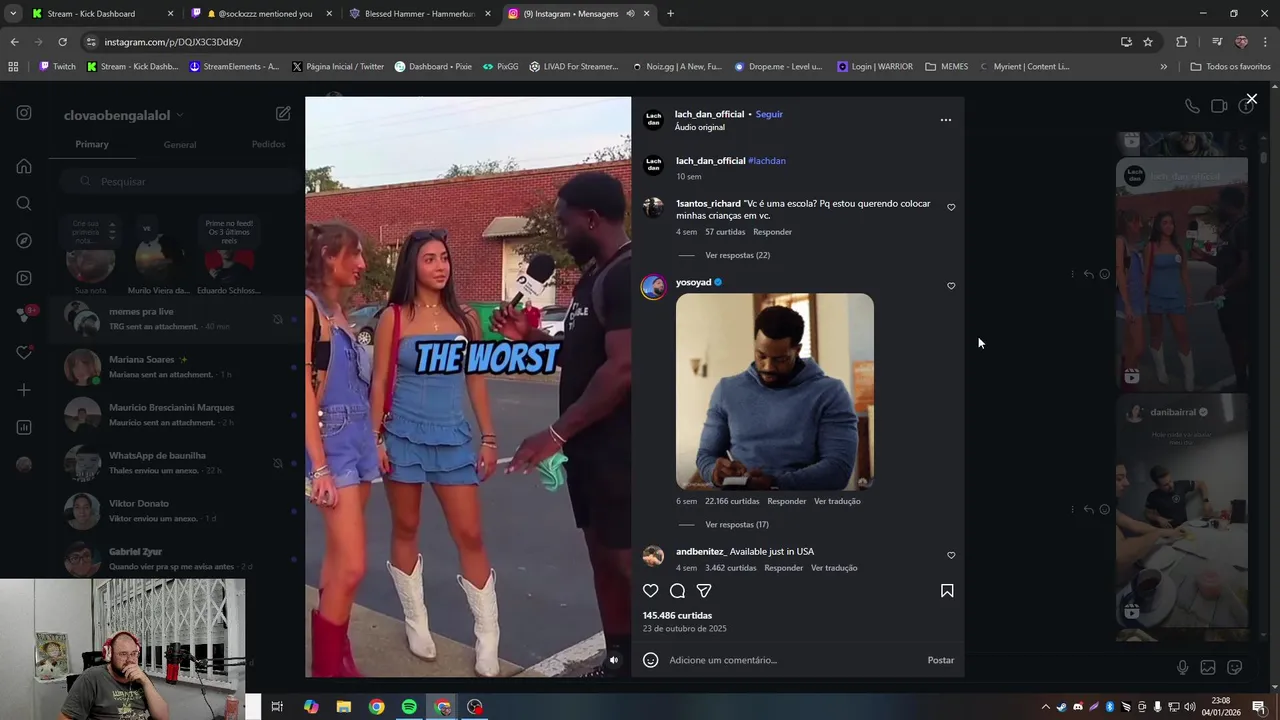Viewport: 1280px width, 720px height.
Task: Open emoji picker in comment box
Action: (x=650, y=660)
